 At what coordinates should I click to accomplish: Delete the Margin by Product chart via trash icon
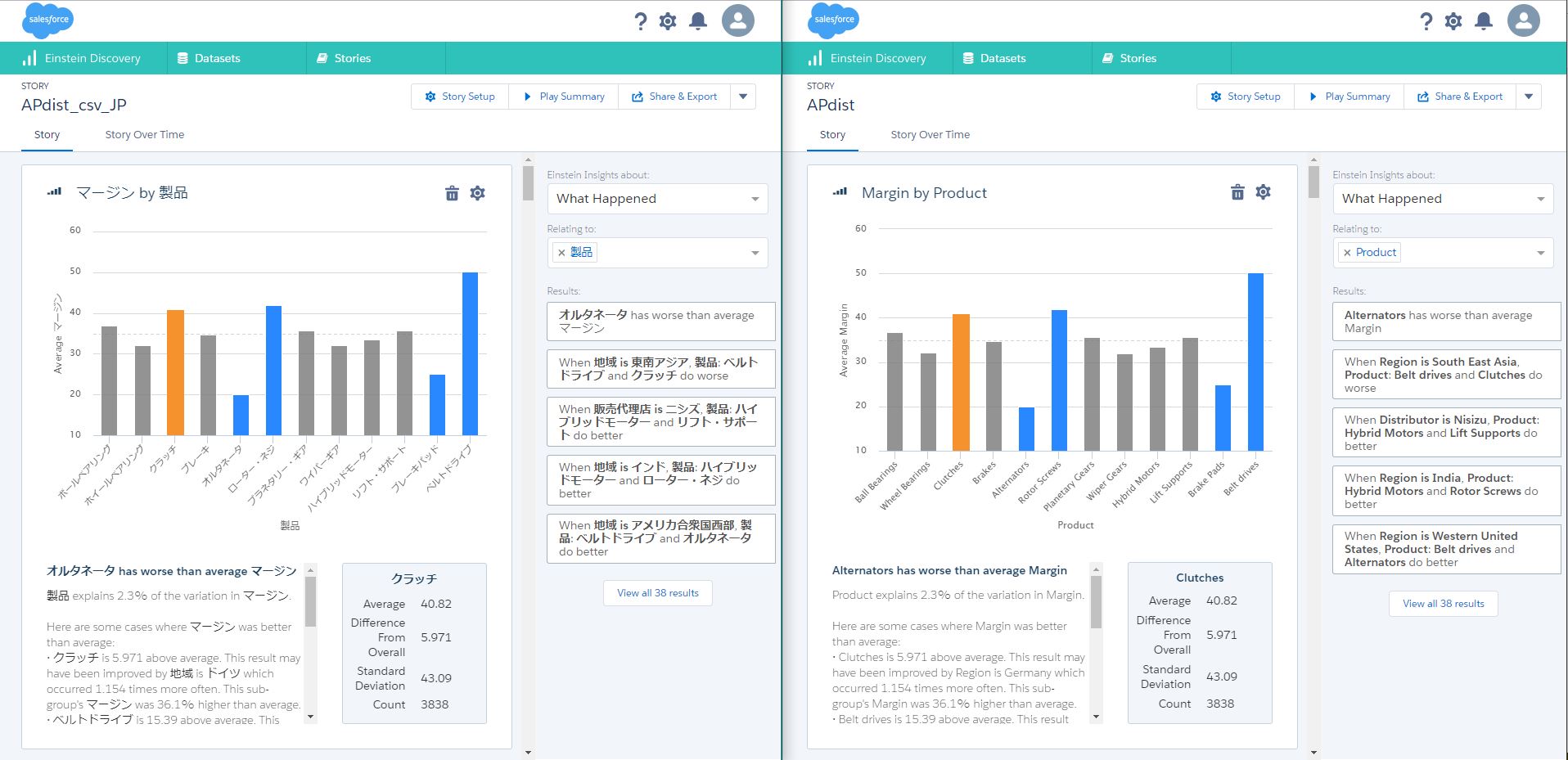1237,192
